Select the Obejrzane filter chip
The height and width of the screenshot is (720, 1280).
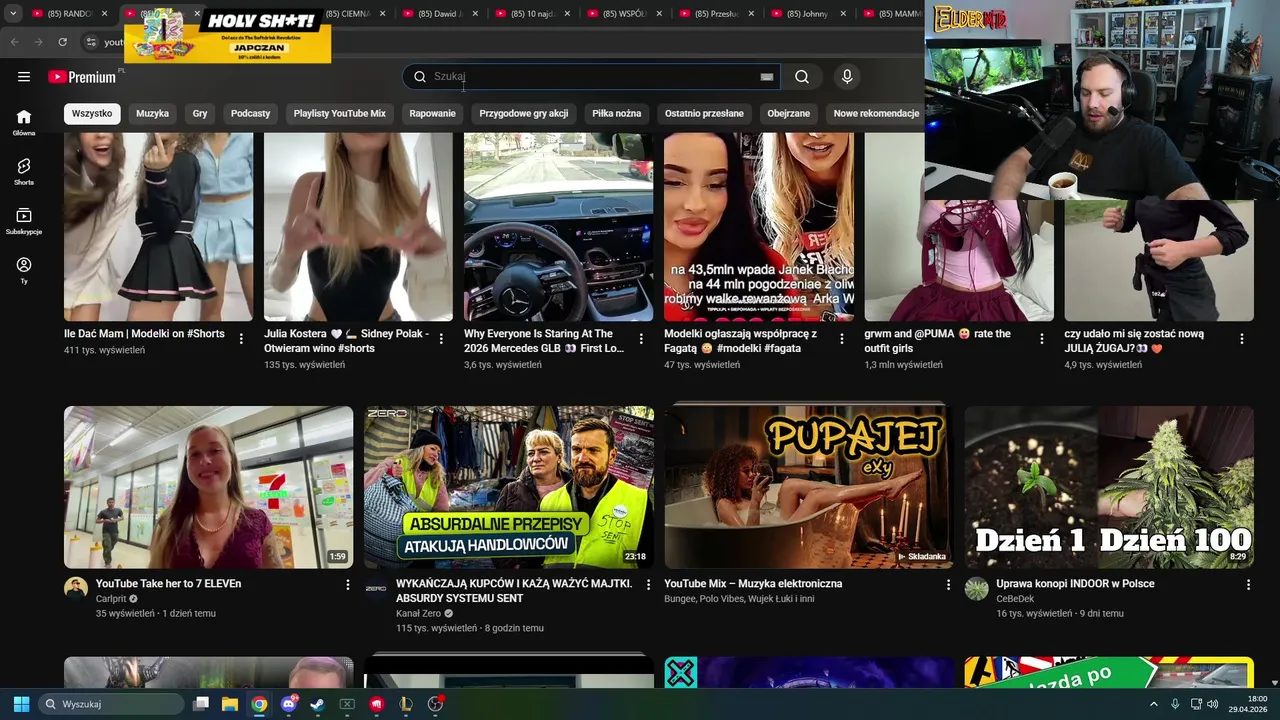[x=788, y=113]
